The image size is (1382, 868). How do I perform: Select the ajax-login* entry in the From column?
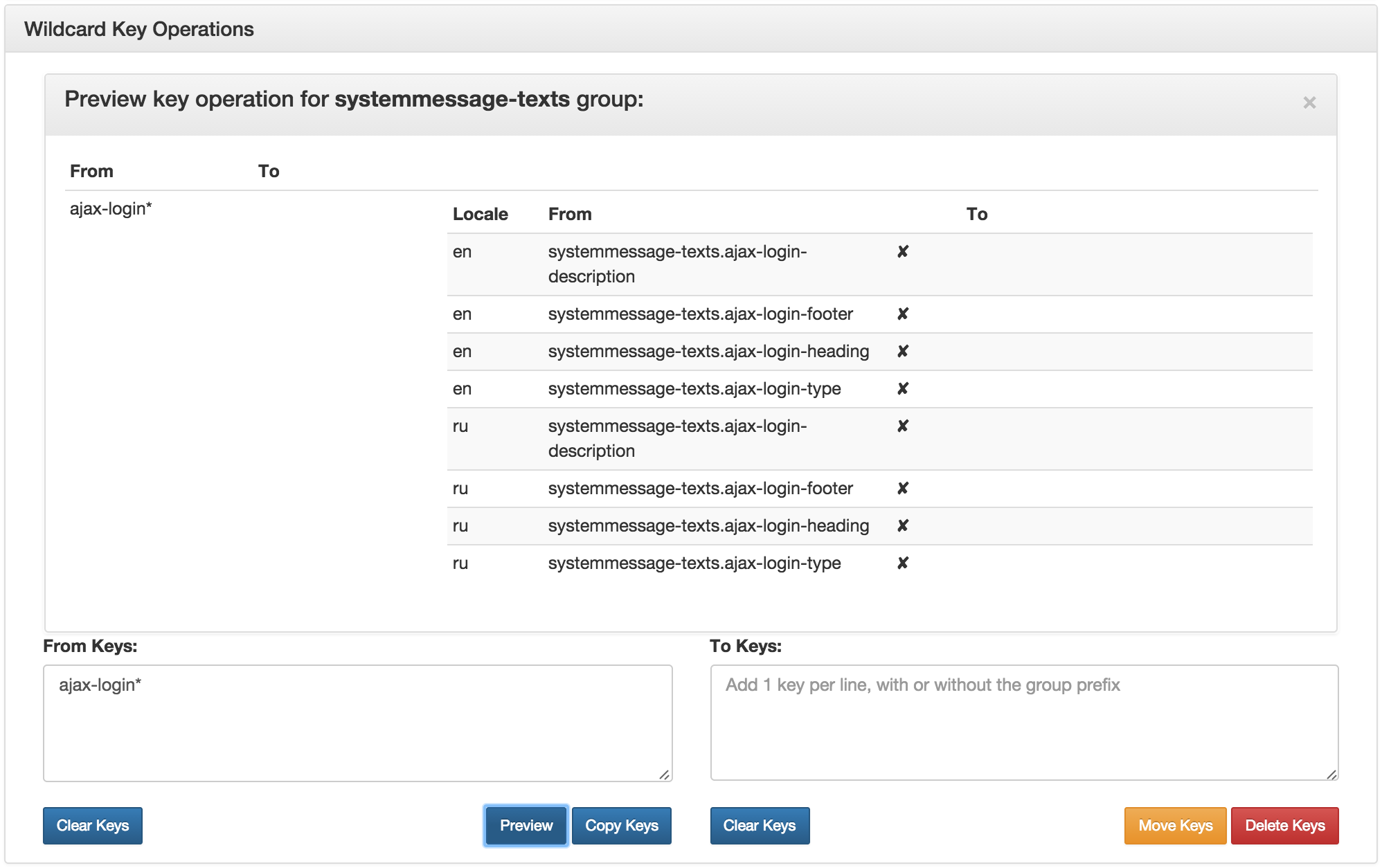111,209
